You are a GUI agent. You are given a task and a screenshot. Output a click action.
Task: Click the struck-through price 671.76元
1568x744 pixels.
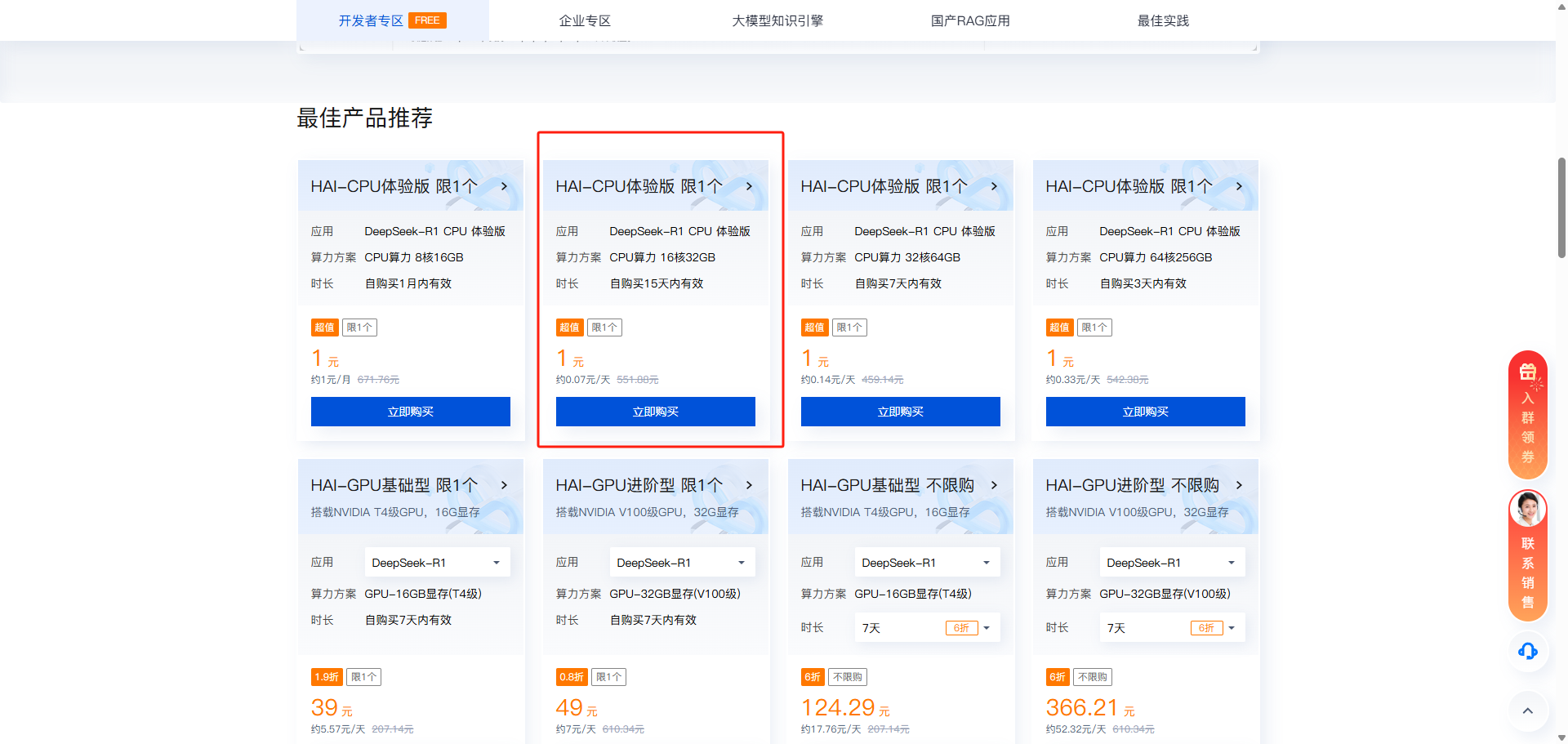pos(378,380)
